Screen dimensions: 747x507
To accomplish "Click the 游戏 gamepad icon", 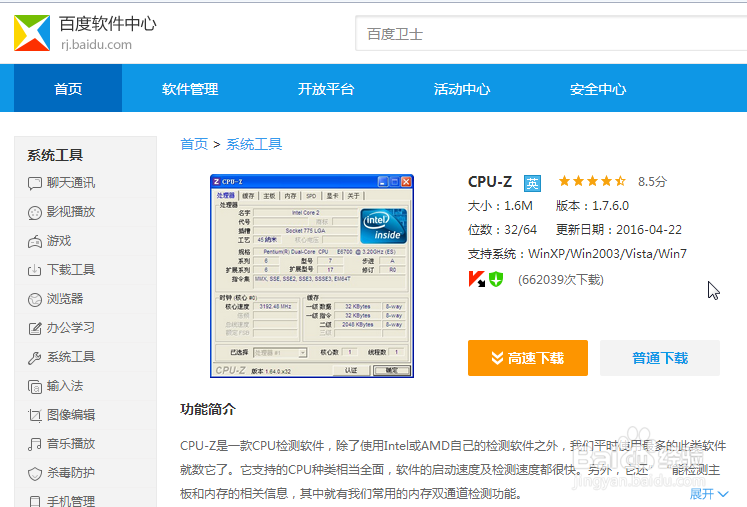I will click(x=35, y=242).
